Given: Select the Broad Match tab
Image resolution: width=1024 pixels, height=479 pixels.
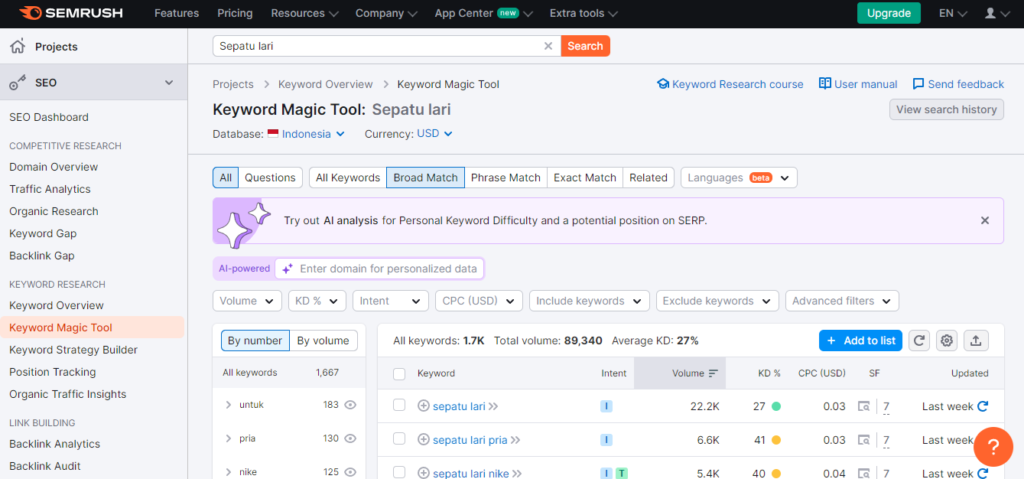Looking at the screenshot, I should click(x=425, y=178).
